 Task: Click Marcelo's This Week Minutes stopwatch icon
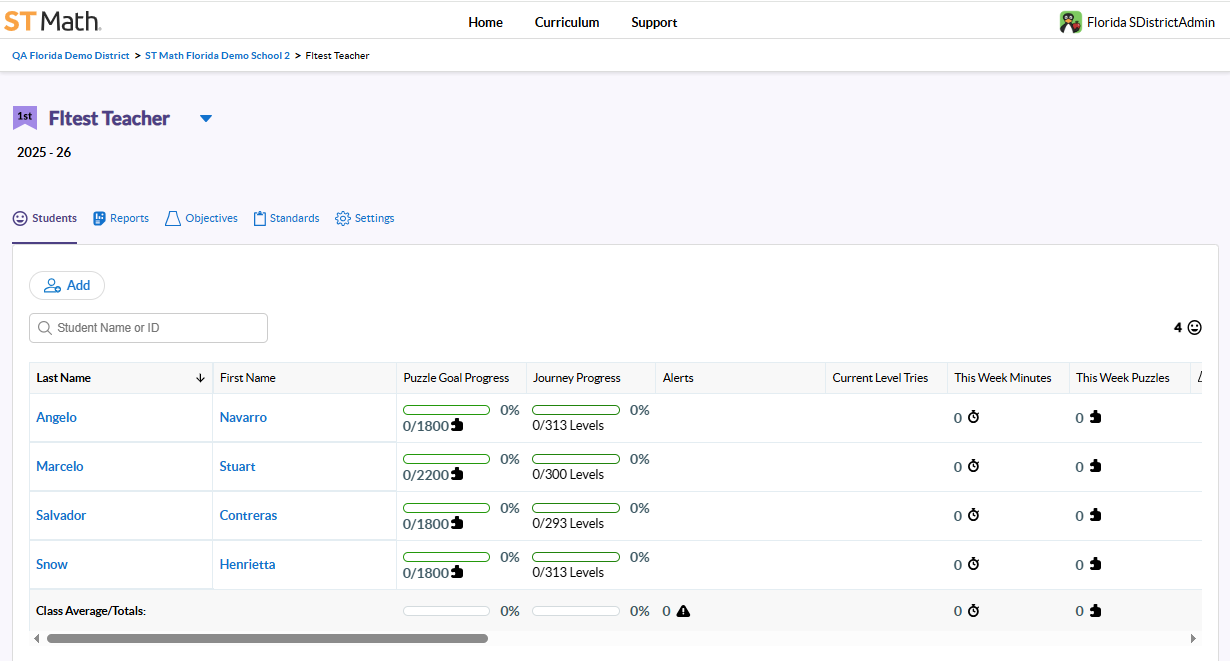[973, 466]
